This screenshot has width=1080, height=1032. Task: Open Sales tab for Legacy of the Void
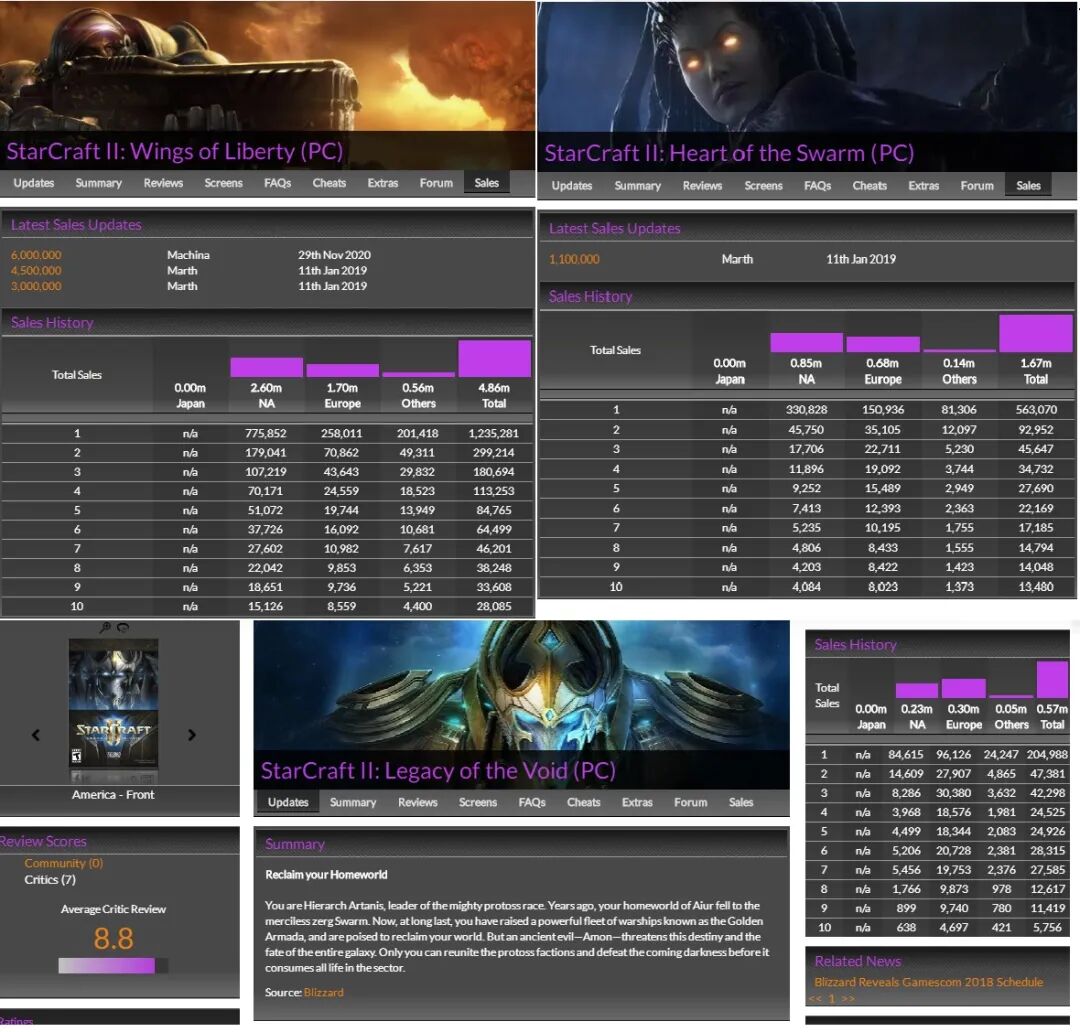click(741, 802)
